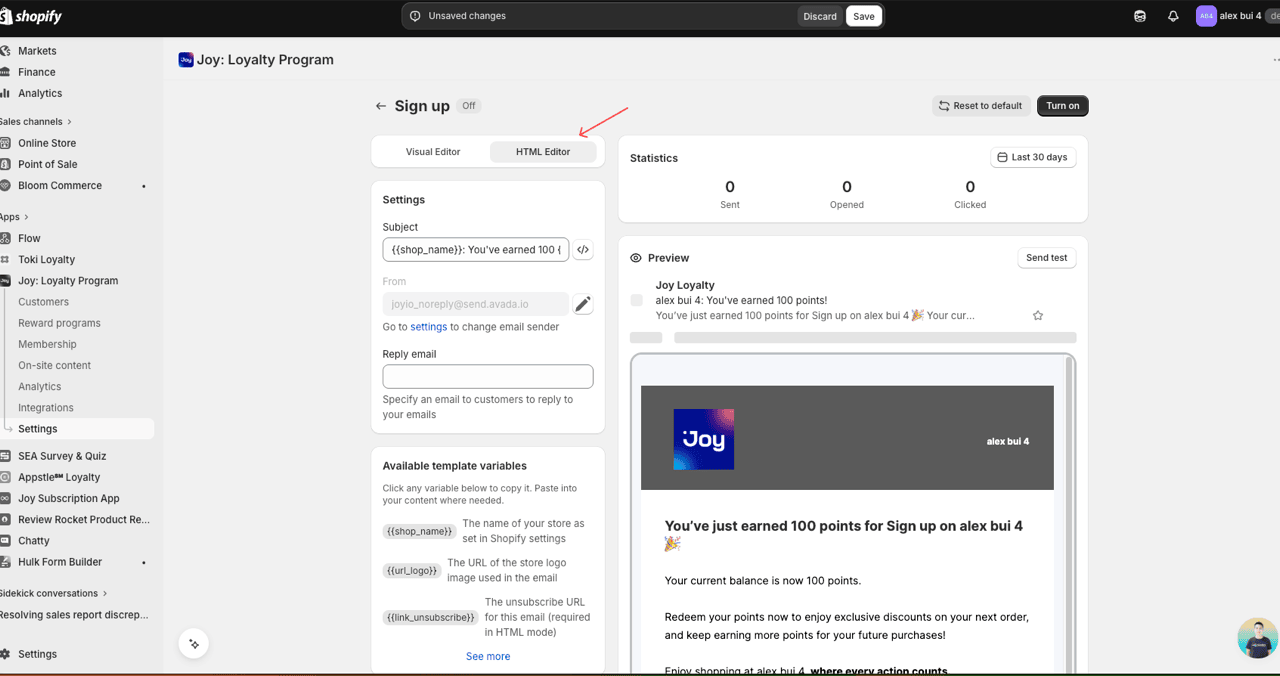The width and height of the screenshot is (1280, 676).
Task: Click the Subject input field
Action: click(x=476, y=249)
